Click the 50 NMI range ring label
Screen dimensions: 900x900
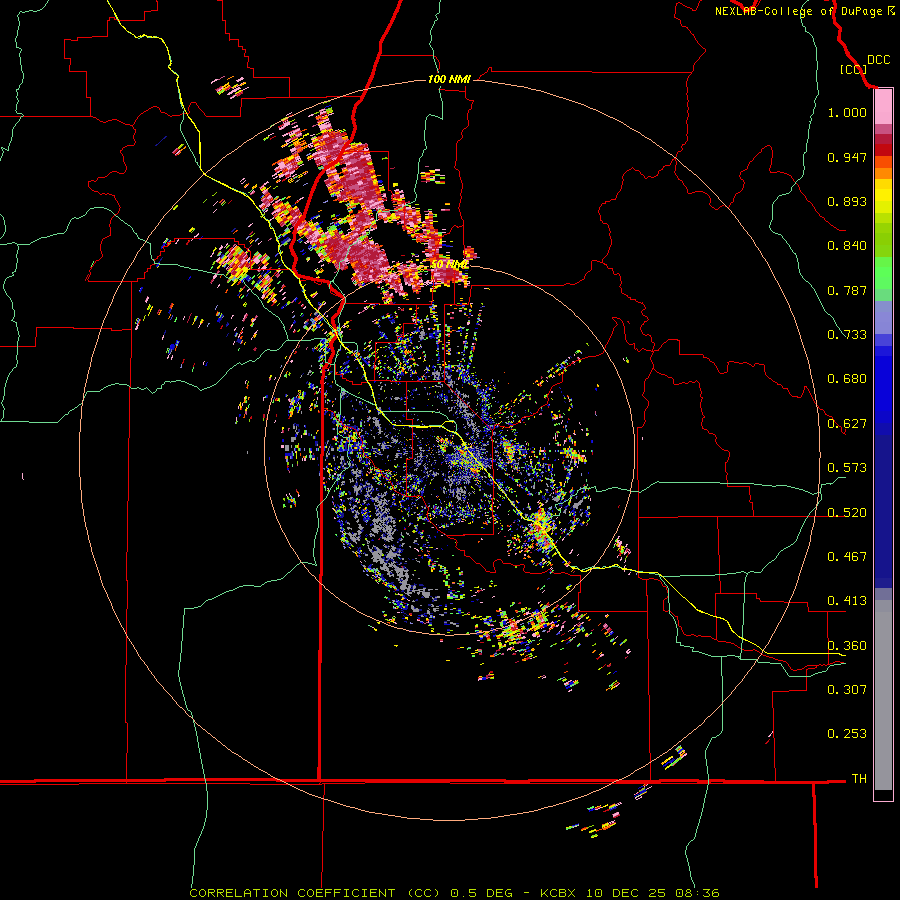[x=448, y=265]
